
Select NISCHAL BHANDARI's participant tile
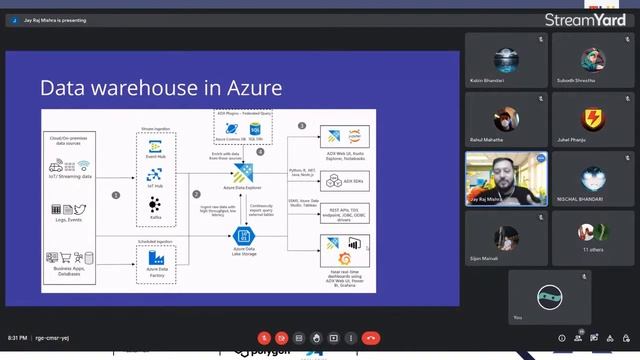[593, 179]
